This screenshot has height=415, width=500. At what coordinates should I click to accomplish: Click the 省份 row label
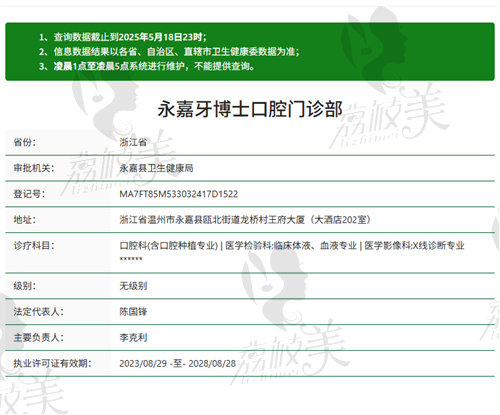(24, 142)
